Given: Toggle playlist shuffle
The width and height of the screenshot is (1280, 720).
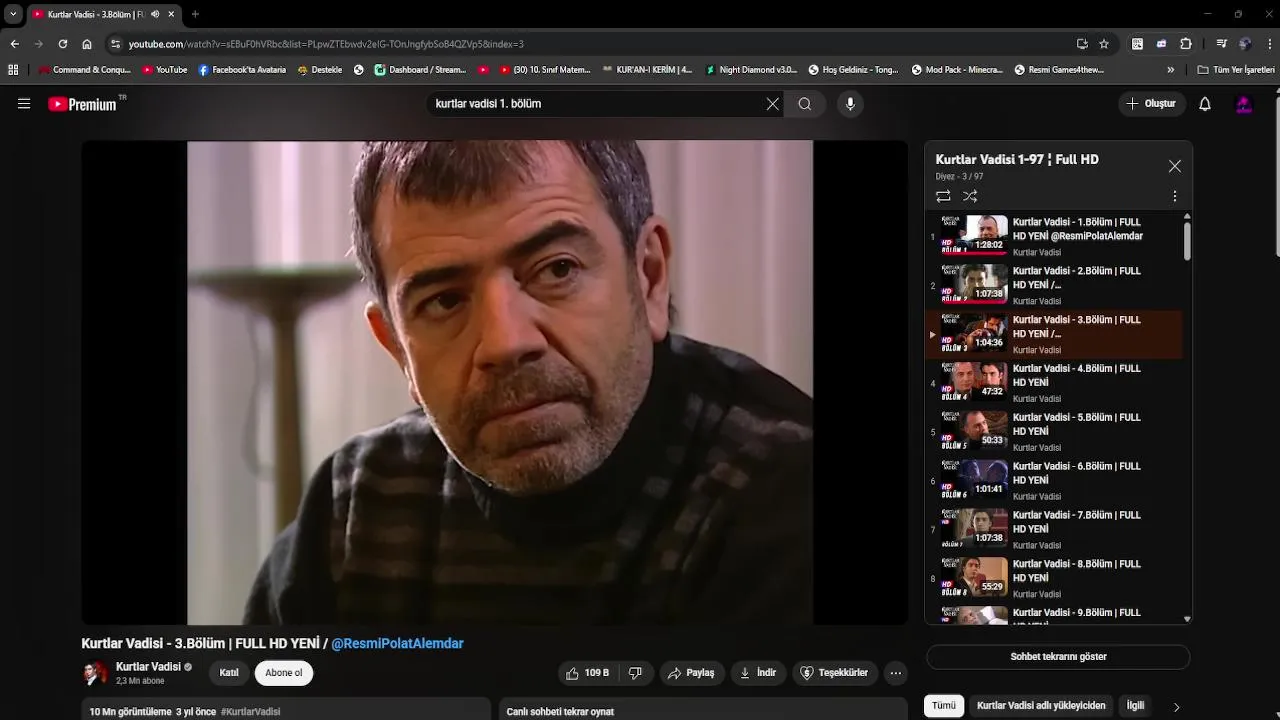Looking at the screenshot, I should coord(970,197).
